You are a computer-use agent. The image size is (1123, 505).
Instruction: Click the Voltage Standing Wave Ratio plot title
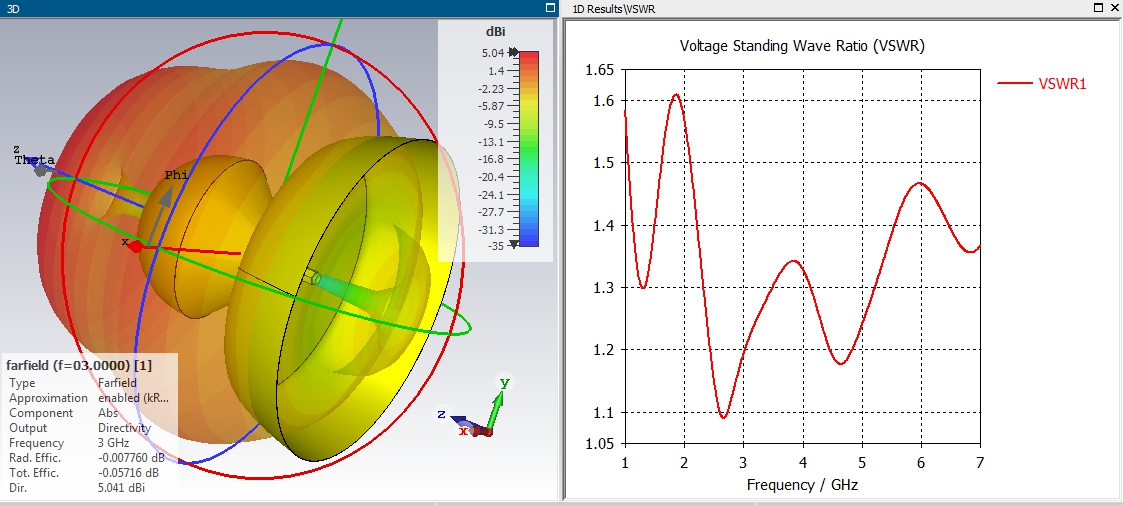[803, 46]
